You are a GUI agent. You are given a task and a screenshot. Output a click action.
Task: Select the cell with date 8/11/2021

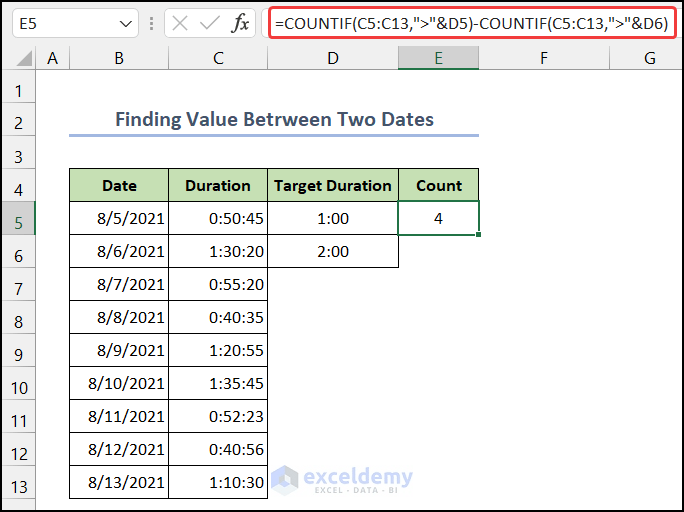[x=119, y=416]
